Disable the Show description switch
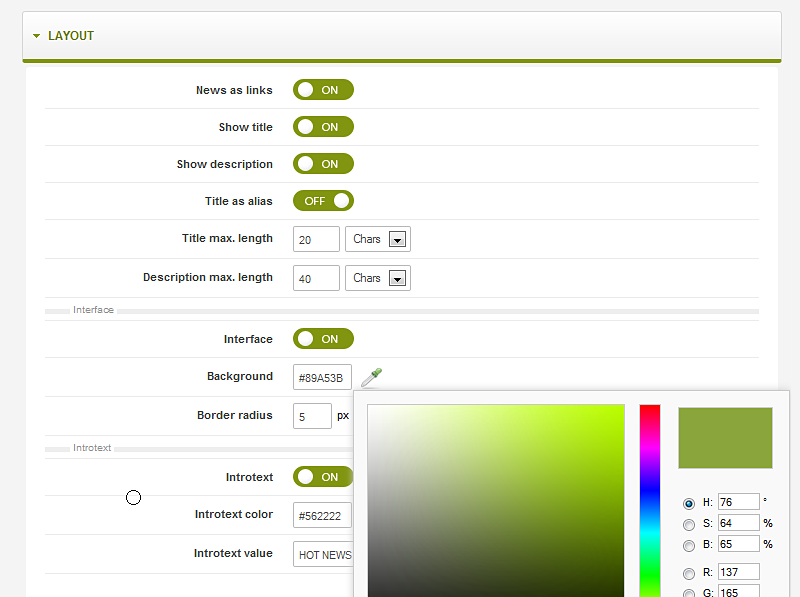 point(323,164)
